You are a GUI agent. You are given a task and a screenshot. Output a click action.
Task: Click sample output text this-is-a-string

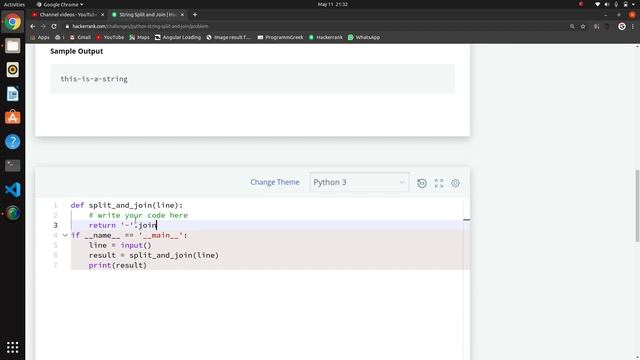pos(94,79)
